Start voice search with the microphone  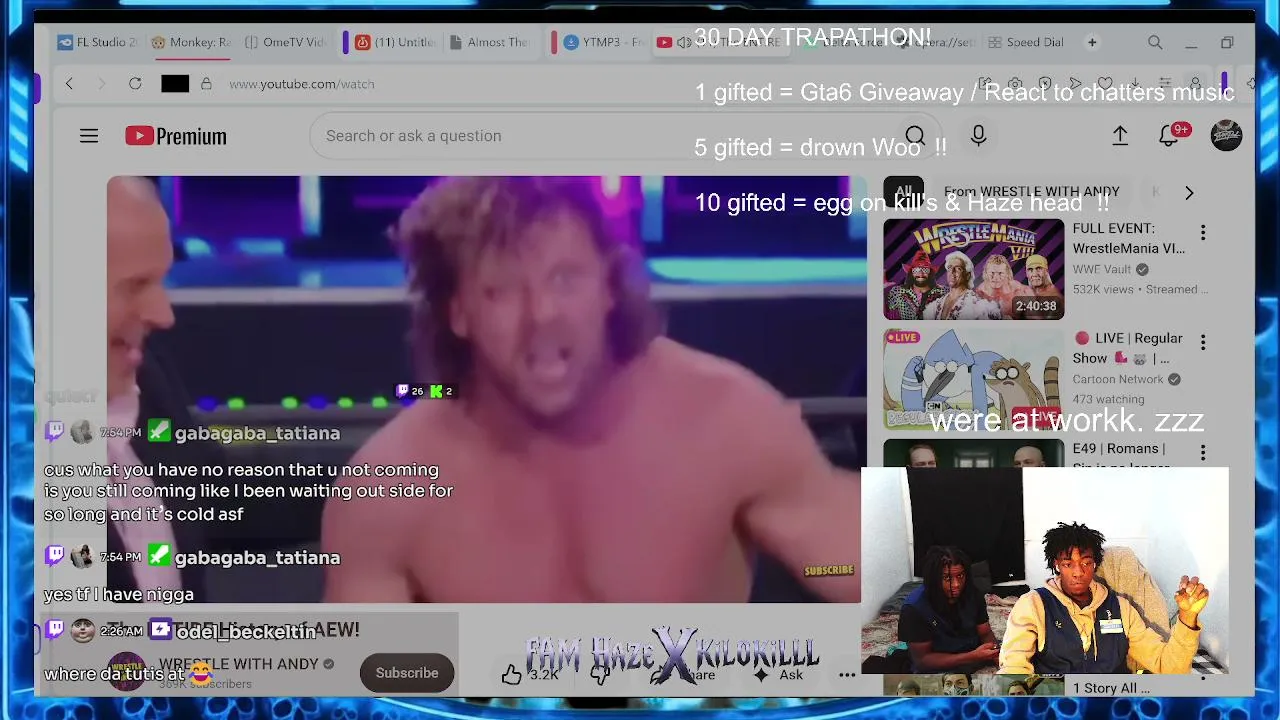[x=978, y=136]
